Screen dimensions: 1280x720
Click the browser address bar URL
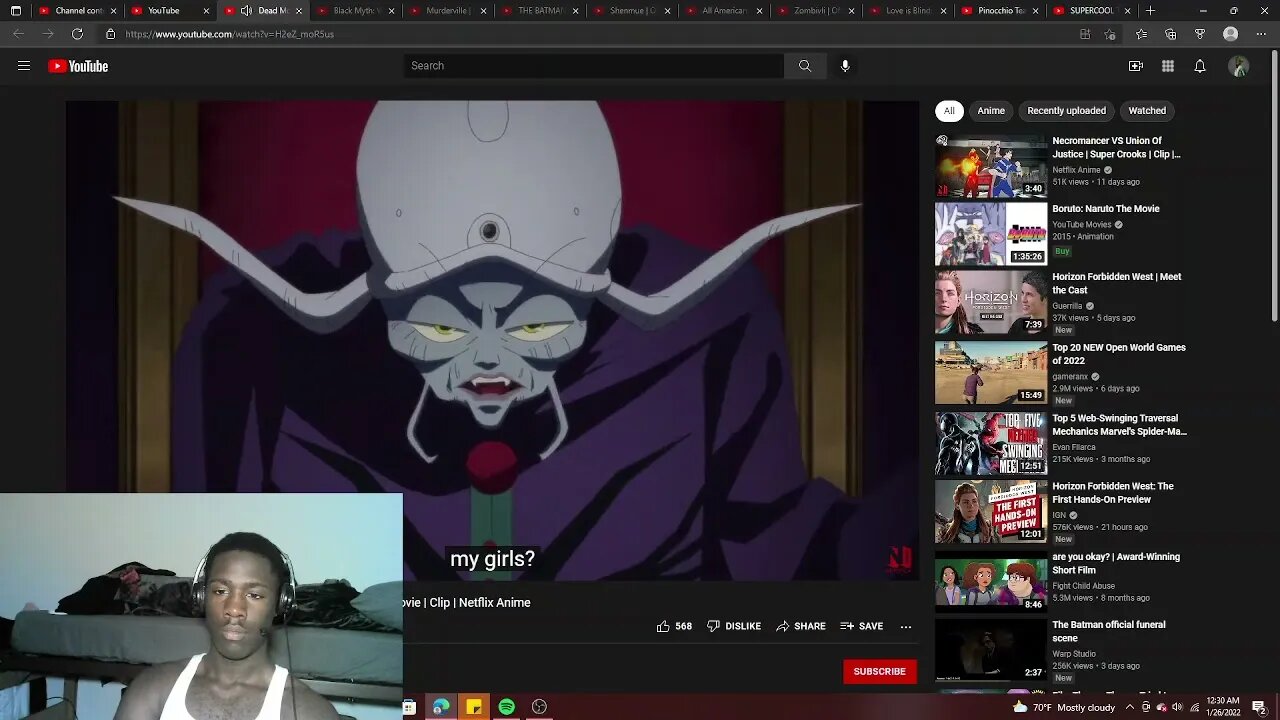coord(230,34)
